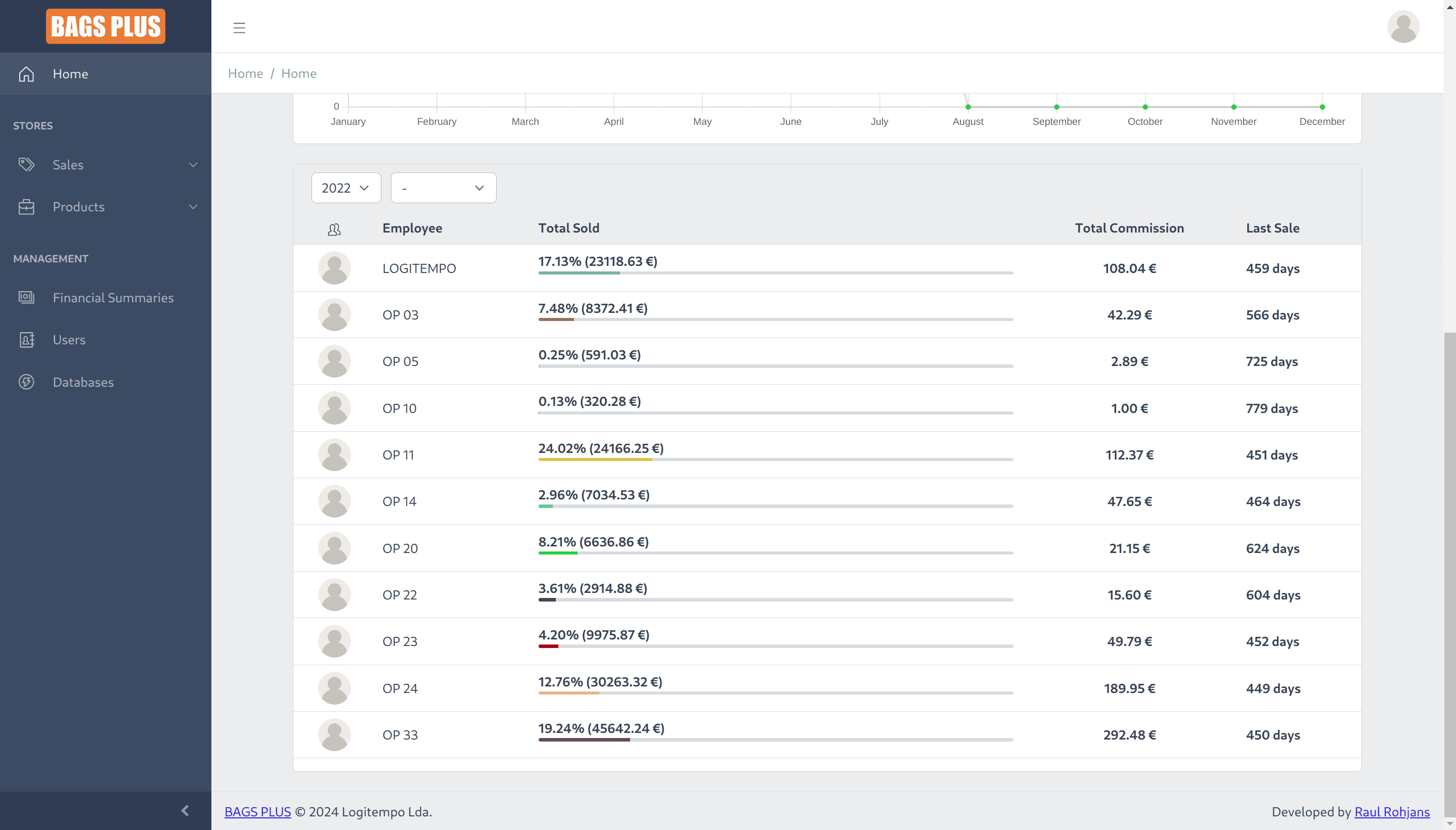Open the BAGS PLUS footer link
This screenshot has width=1456, height=830.
point(258,812)
